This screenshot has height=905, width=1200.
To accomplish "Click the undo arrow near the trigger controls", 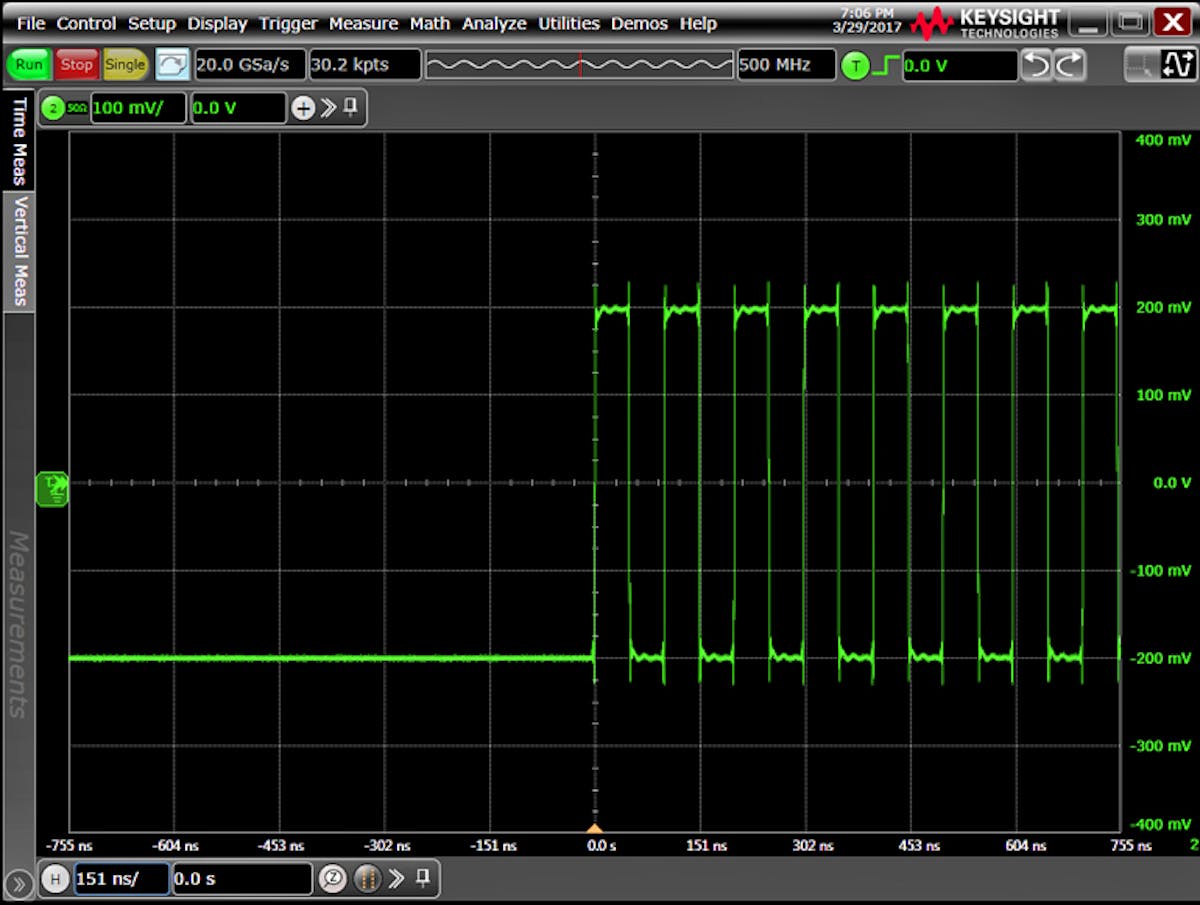I will click(x=1040, y=63).
